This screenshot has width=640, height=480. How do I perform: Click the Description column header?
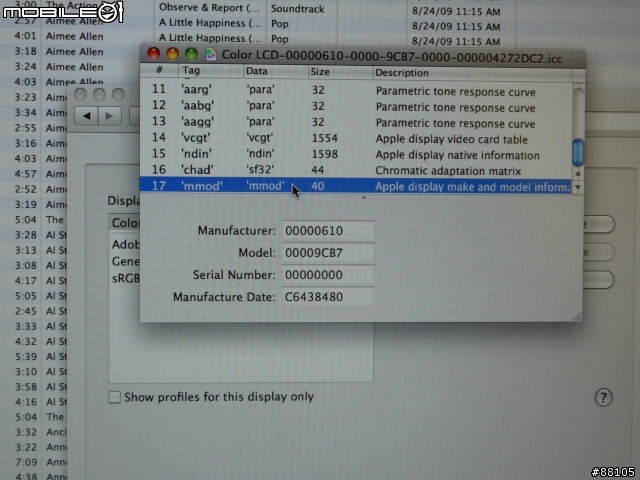(473, 73)
